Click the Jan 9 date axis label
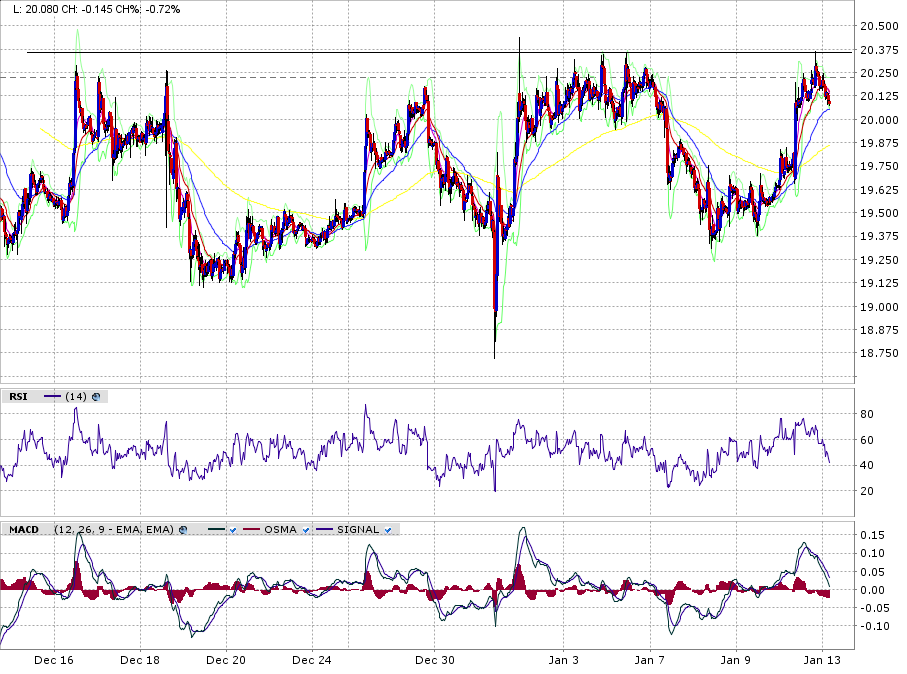 point(736,660)
